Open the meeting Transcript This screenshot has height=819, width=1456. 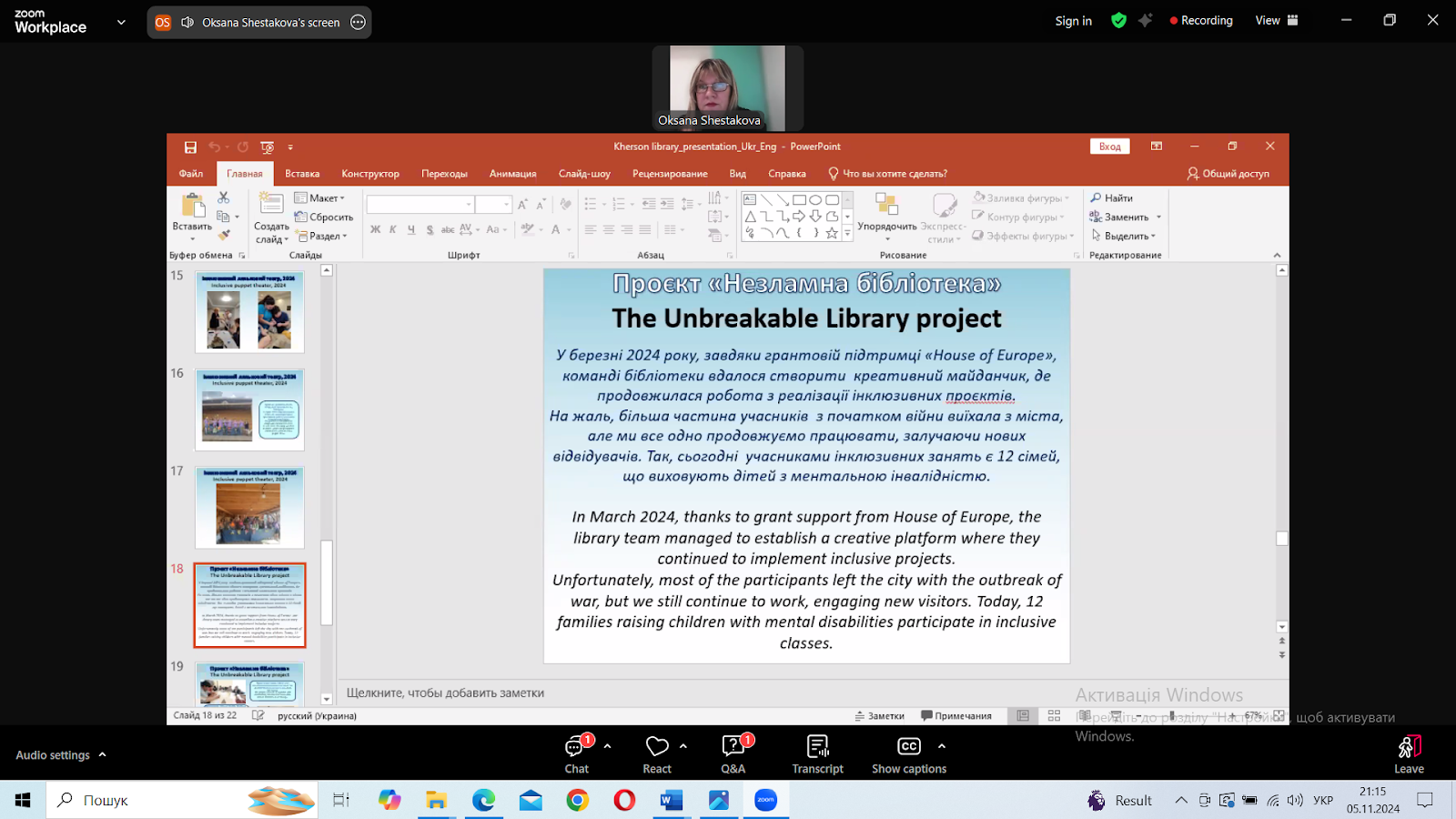817,754
